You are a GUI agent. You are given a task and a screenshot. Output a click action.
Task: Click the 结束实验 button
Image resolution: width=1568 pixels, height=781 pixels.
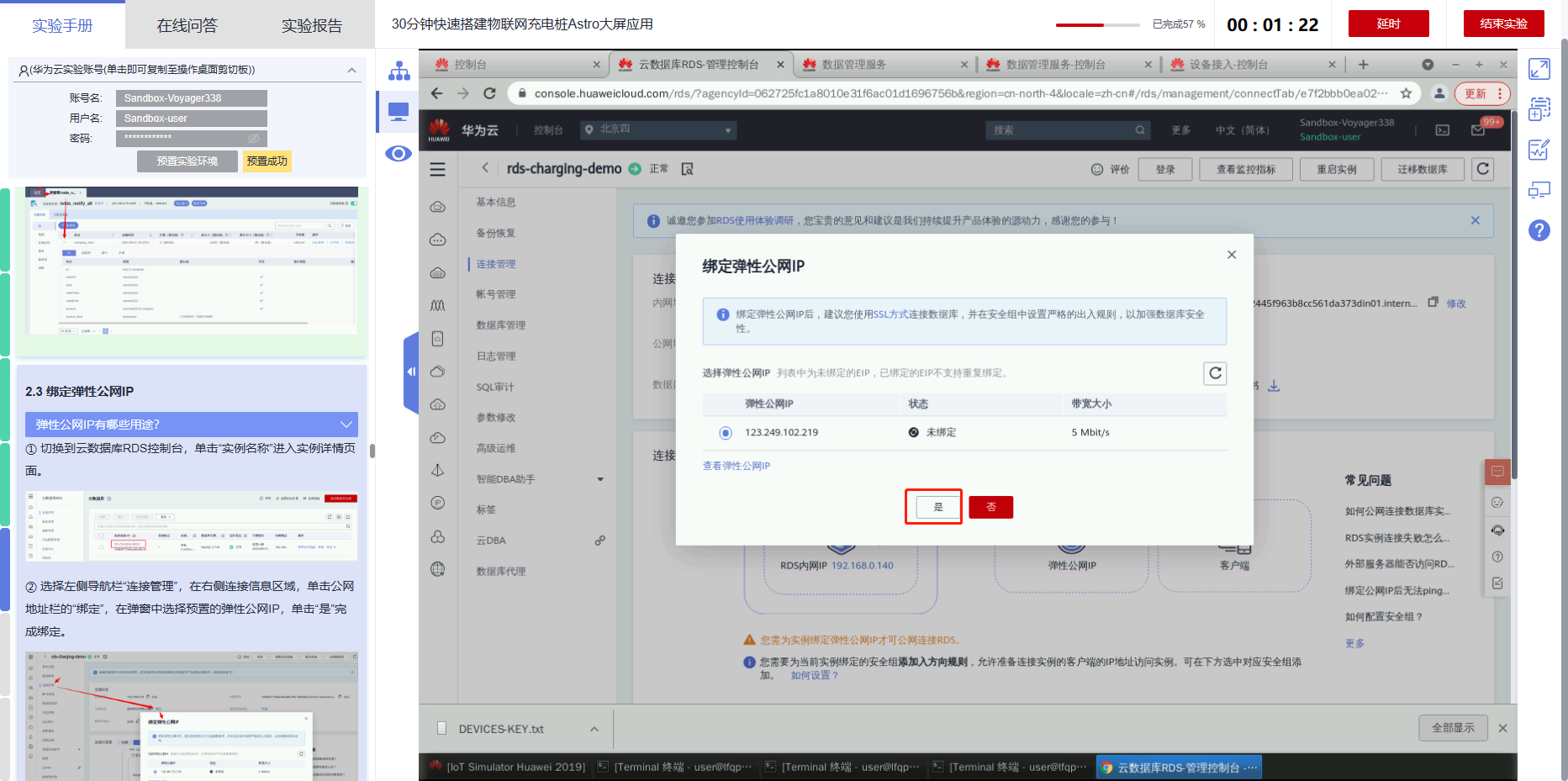coord(1504,24)
